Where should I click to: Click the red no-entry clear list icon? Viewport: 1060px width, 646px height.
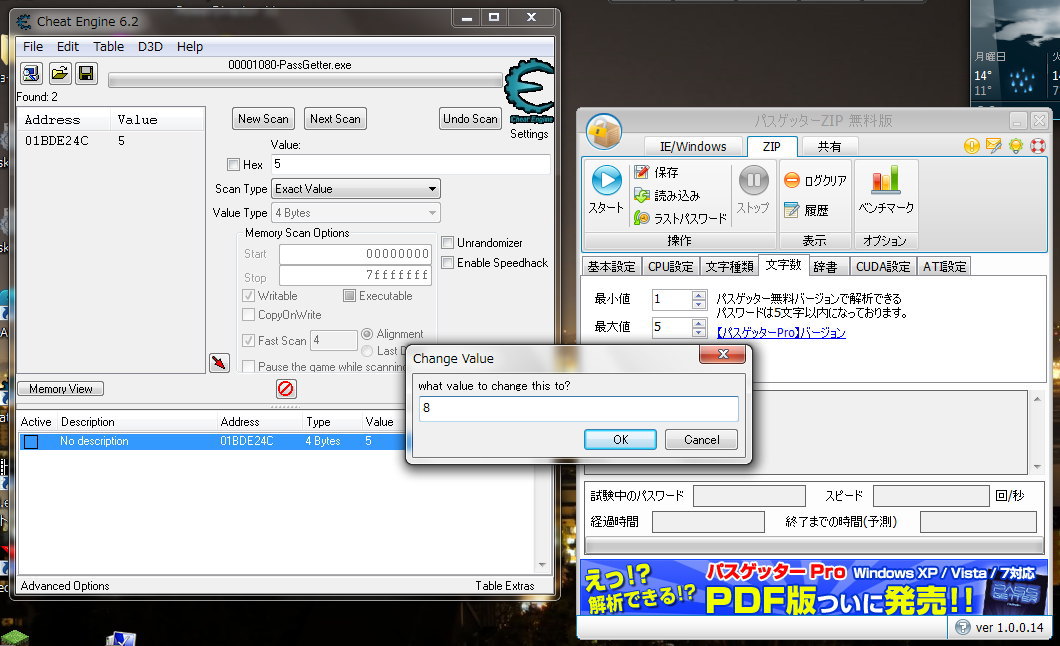(286, 389)
